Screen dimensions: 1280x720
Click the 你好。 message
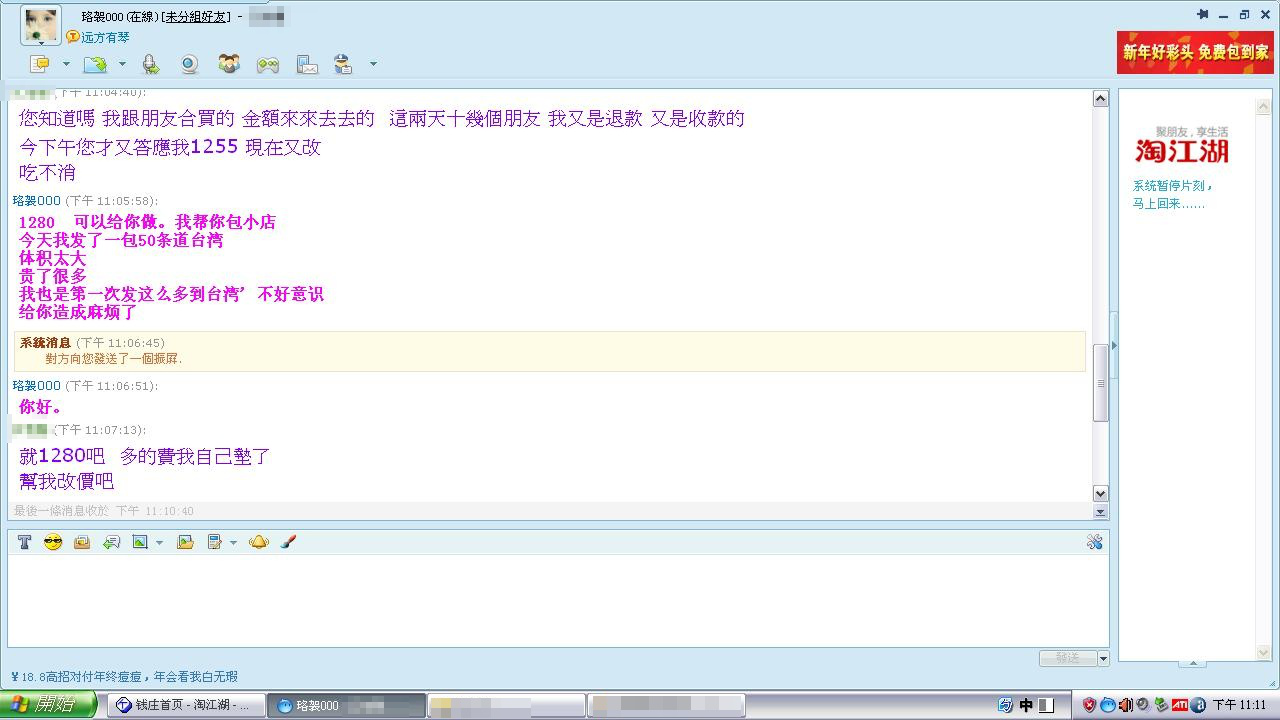(x=42, y=407)
